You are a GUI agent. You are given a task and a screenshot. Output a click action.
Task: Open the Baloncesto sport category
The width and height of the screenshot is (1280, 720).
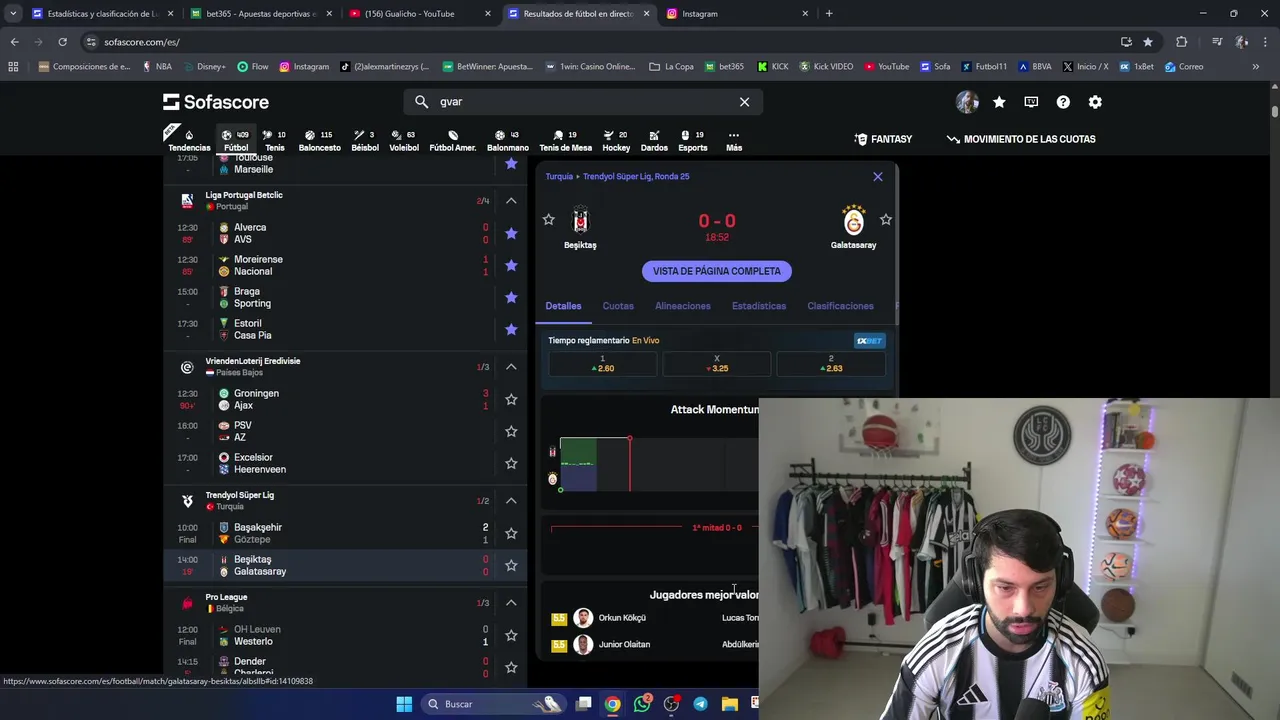point(319,140)
